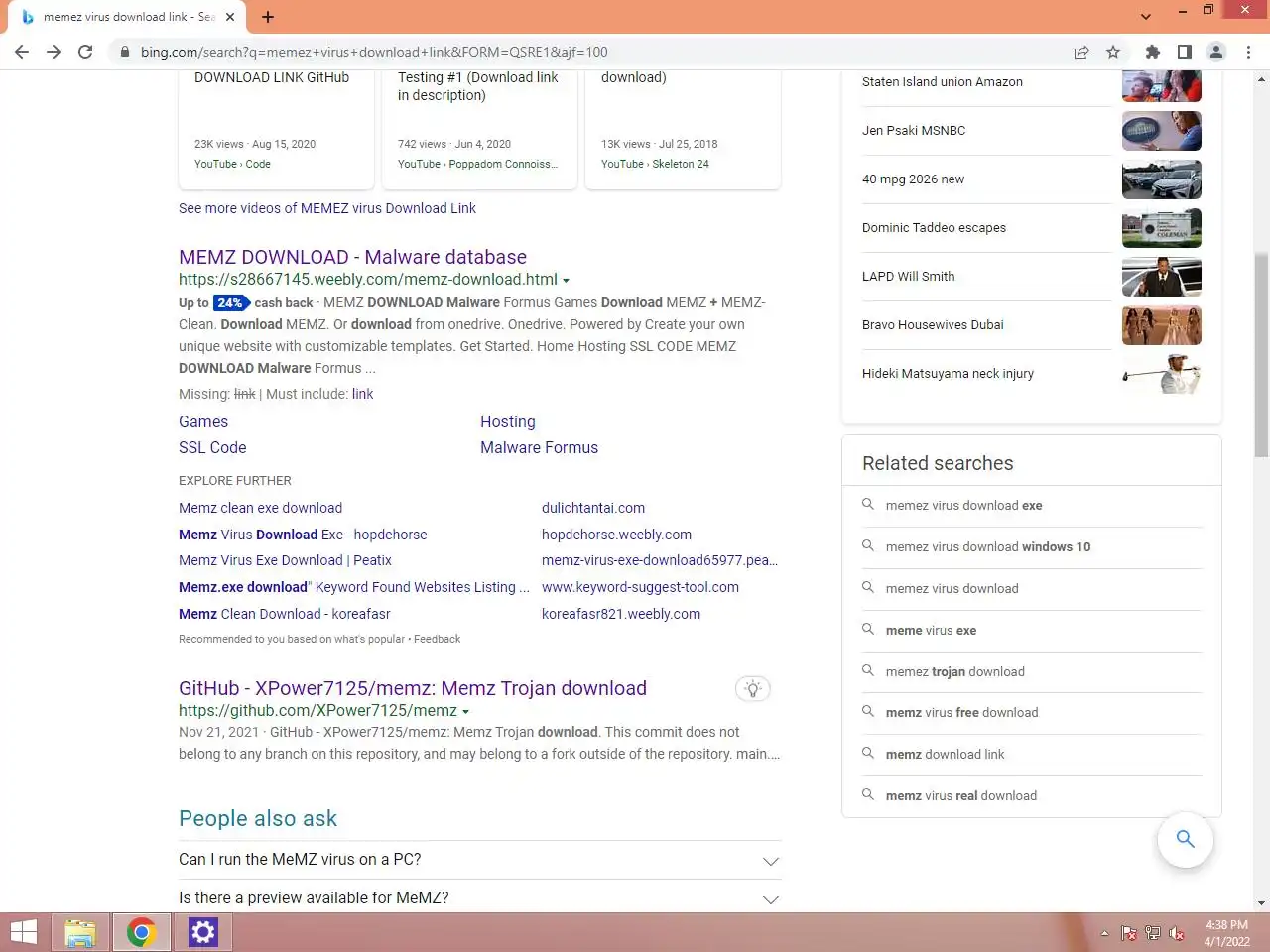This screenshot has height=952, width=1270.
Task: Open the Malware Formus sitelink
Action: (540, 447)
